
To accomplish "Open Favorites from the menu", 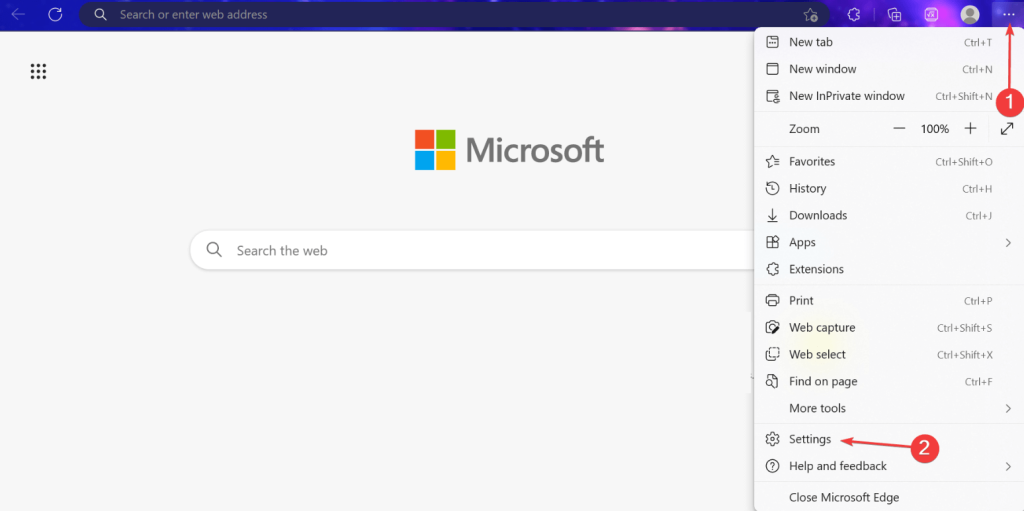I will pos(889,161).
